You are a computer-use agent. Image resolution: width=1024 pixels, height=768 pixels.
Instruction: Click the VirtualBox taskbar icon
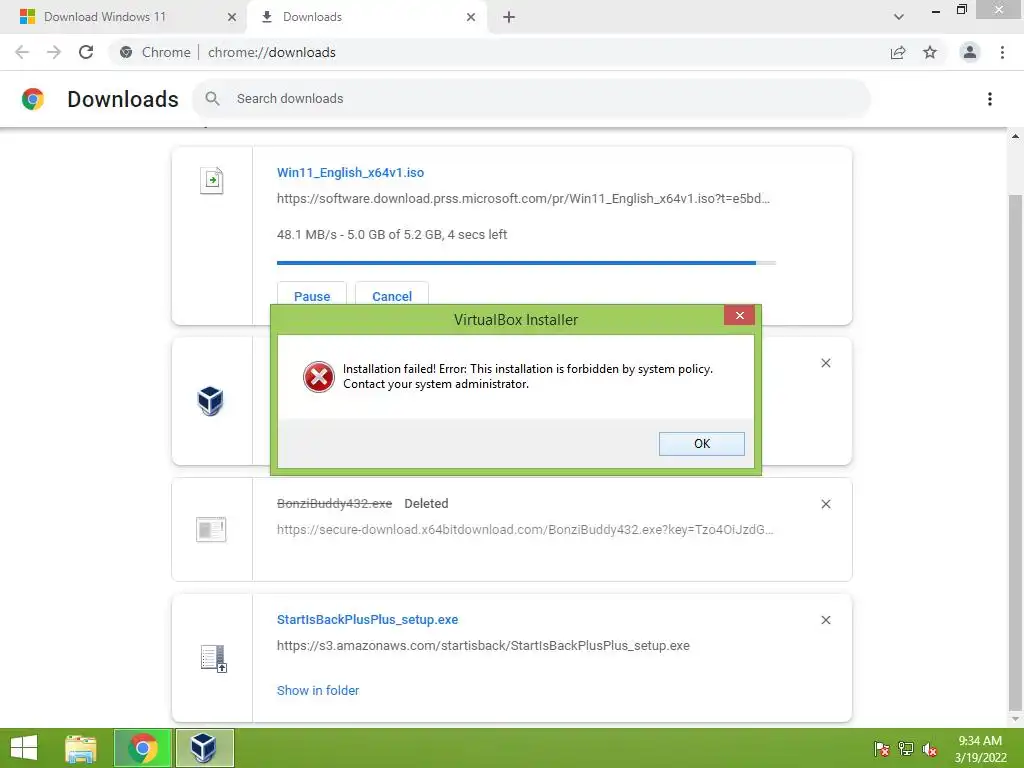click(204, 748)
